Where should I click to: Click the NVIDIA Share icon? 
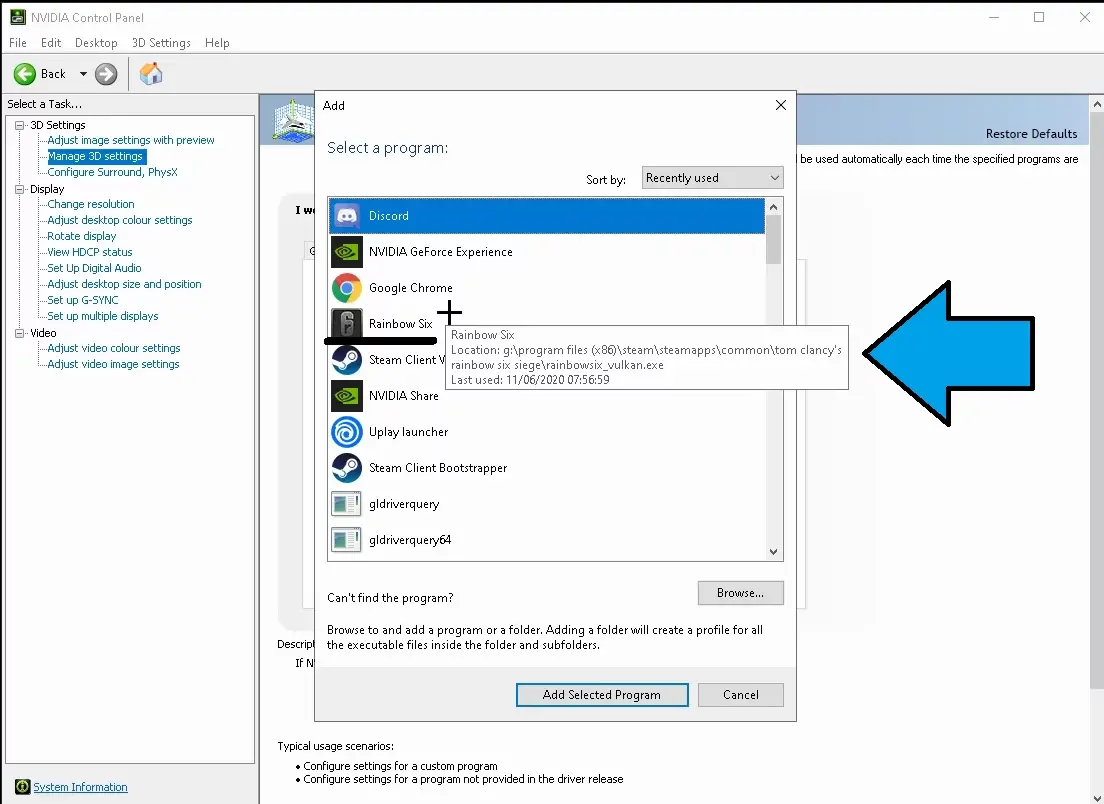(346, 396)
